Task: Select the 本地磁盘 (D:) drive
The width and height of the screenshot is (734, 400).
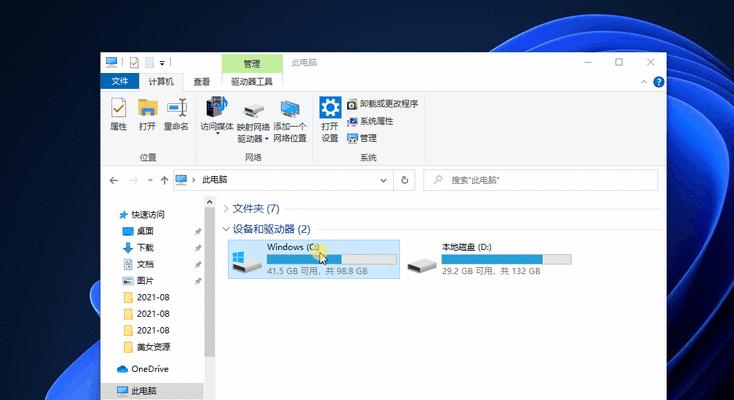Action: click(x=489, y=259)
